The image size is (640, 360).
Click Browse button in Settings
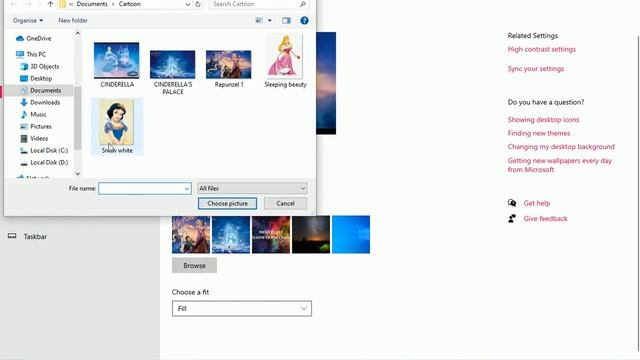pyautogui.click(x=194, y=266)
